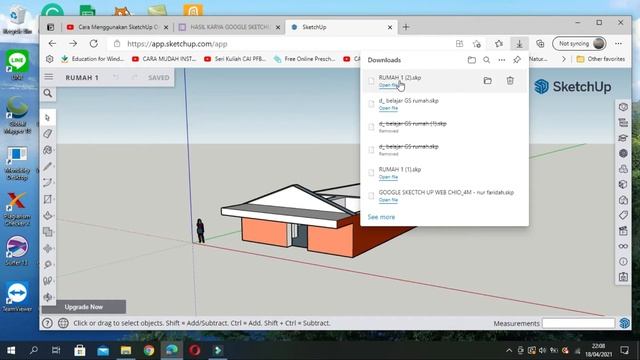Open the SketchUp hamburger menu
This screenshot has width=640, height=360.
click(49, 77)
